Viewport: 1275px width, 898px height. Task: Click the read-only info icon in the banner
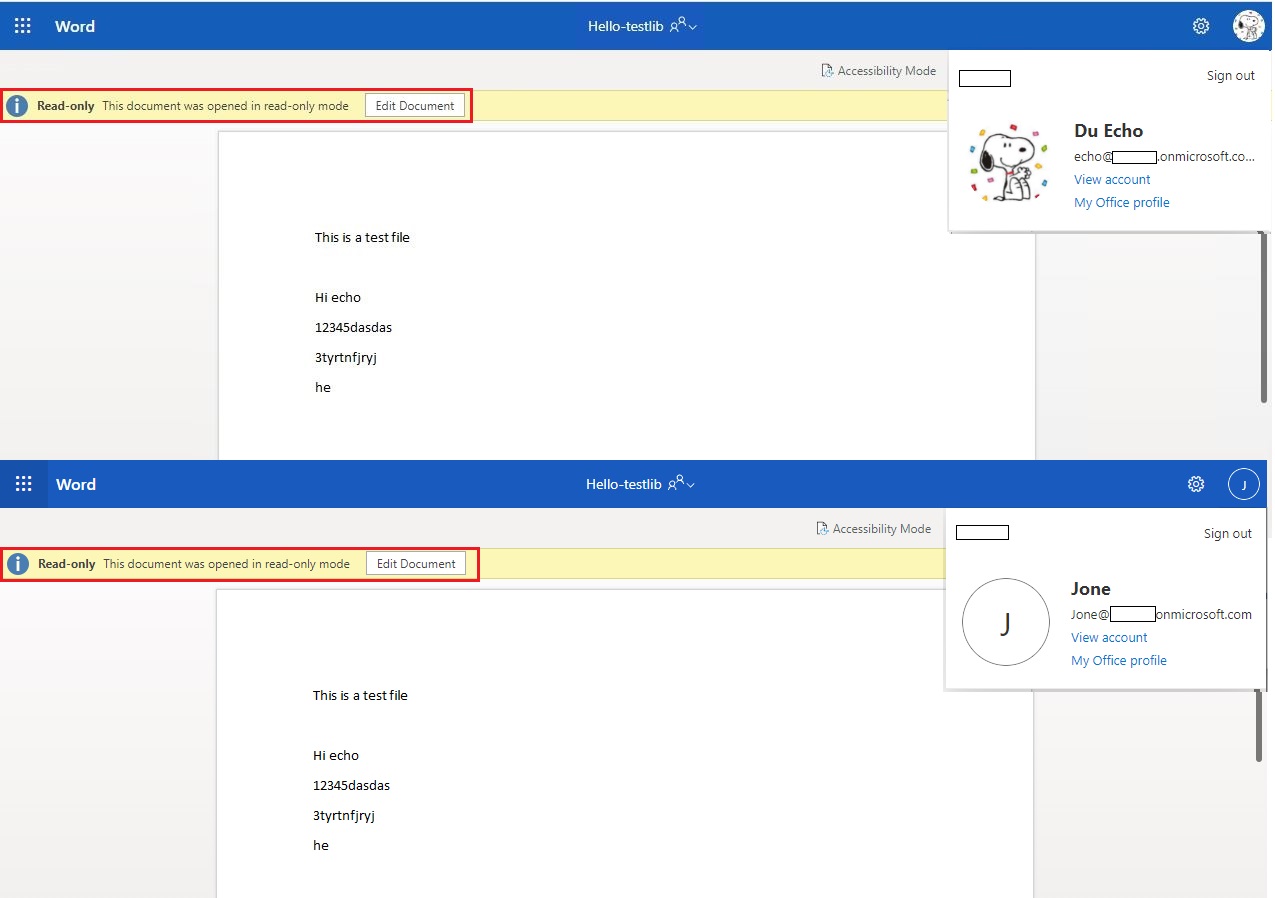tap(17, 104)
